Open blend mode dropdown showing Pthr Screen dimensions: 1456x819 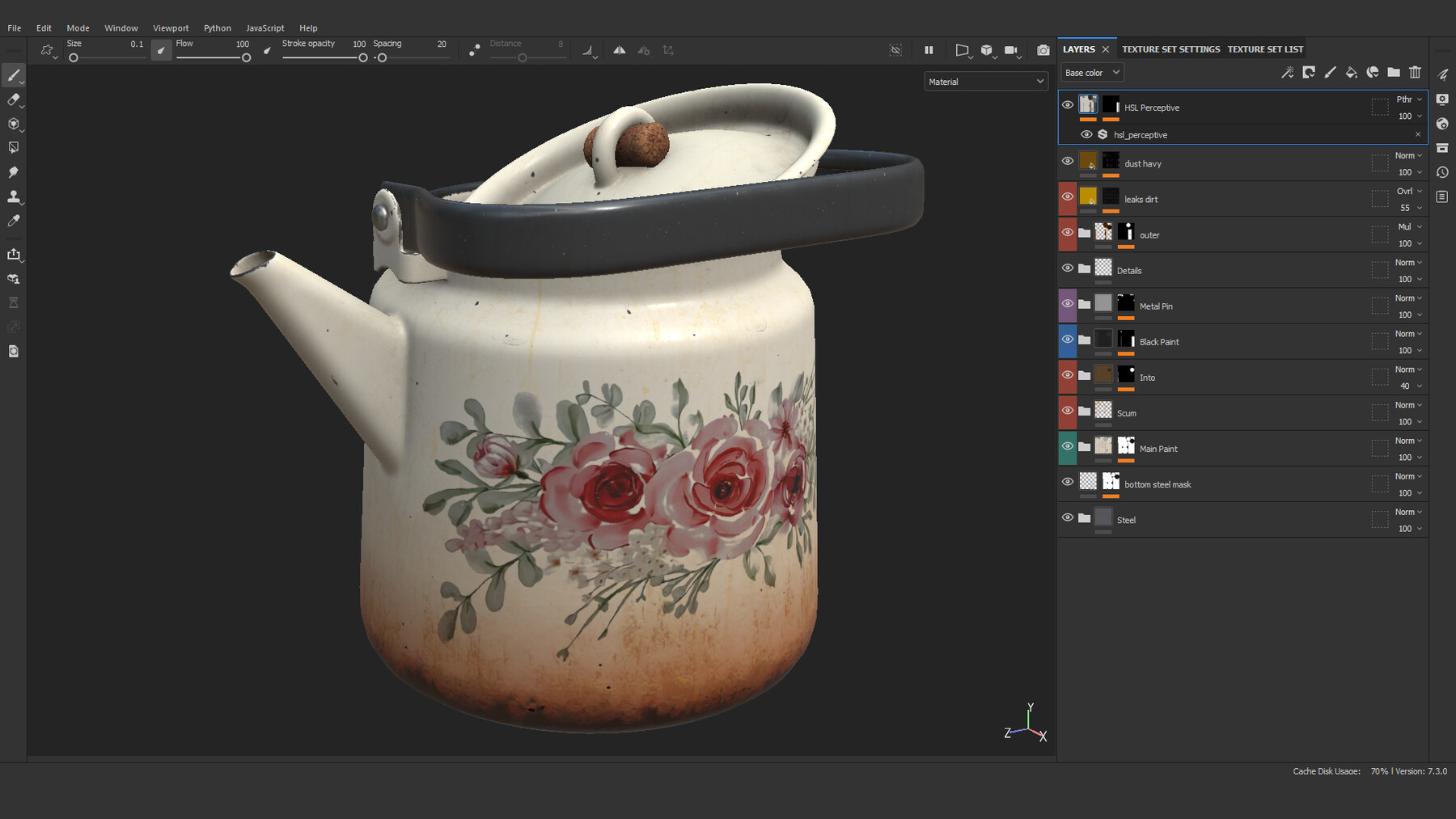point(1407,99)
